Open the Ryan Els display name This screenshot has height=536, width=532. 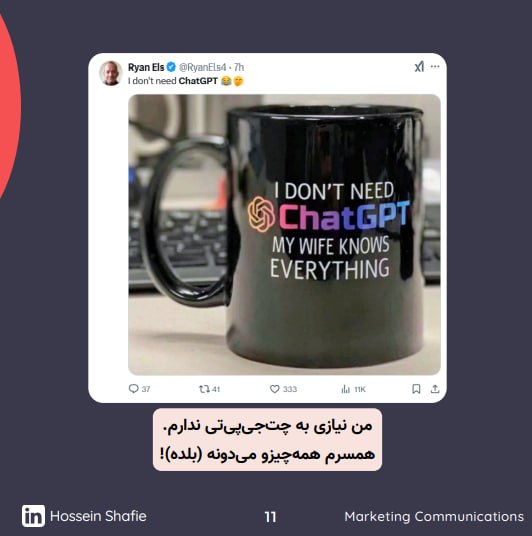coord(146,67)
